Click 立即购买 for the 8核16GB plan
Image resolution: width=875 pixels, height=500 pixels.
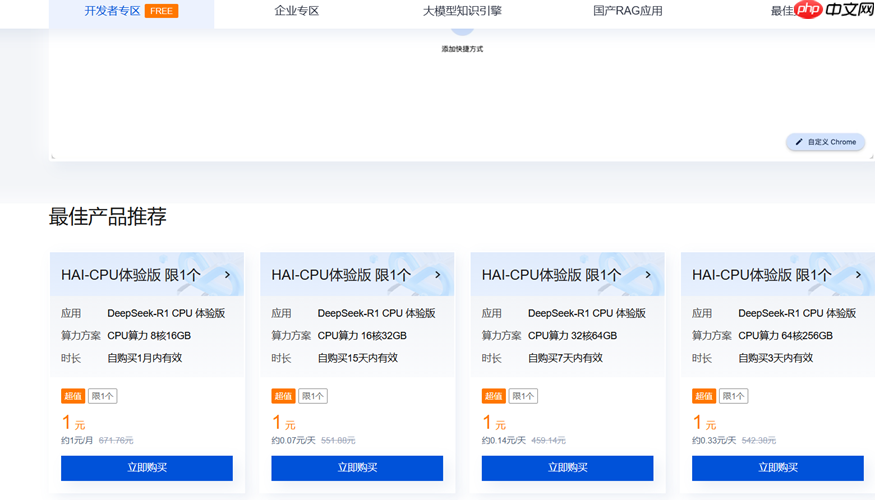coord(147,468)
